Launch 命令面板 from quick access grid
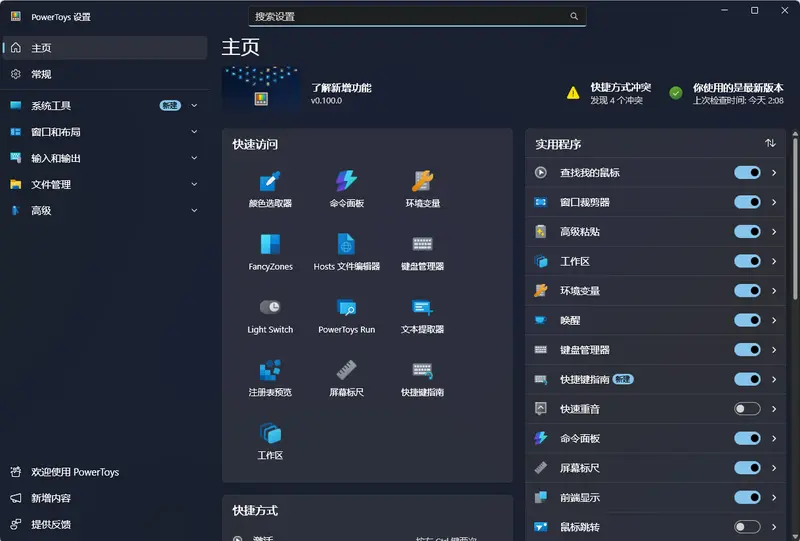Image resolution: width=800 pixels, height=541 pixels. tap(346, 189)
